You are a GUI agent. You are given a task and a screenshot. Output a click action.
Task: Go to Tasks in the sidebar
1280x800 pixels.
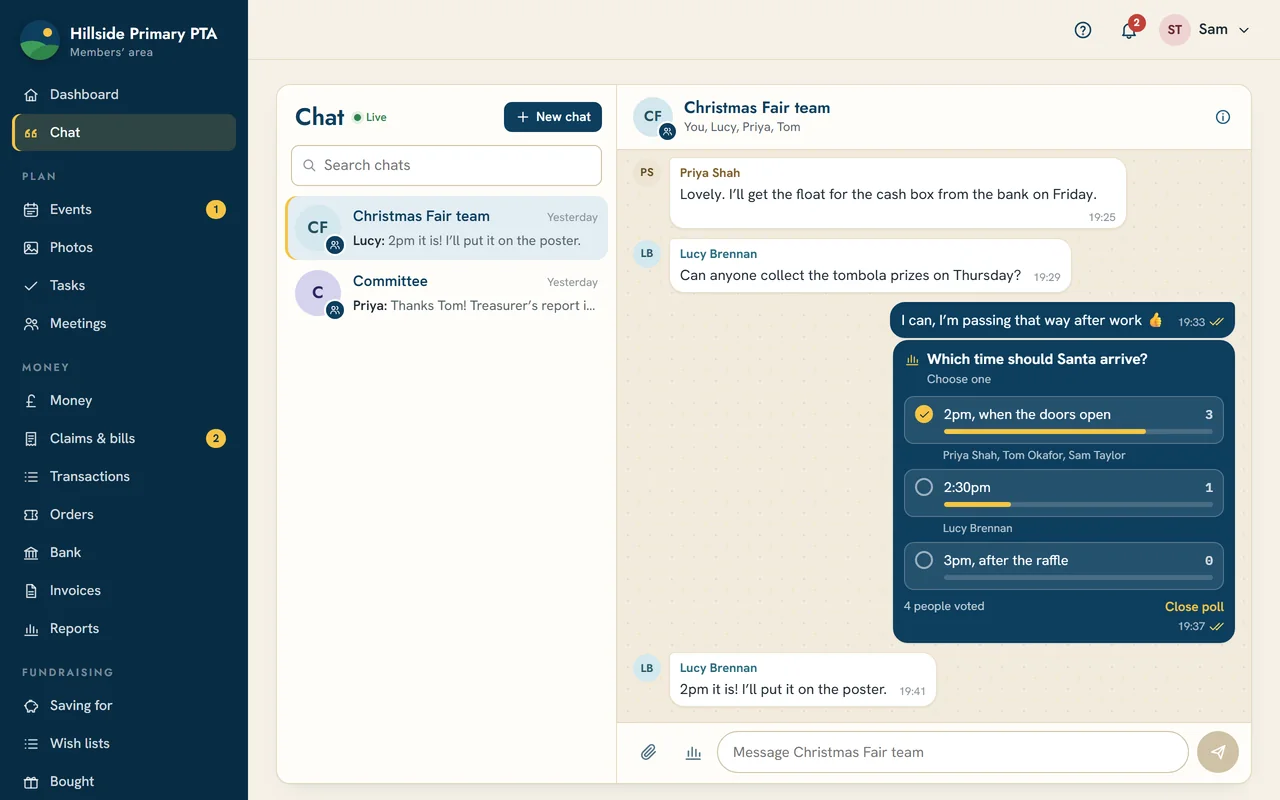124,285
